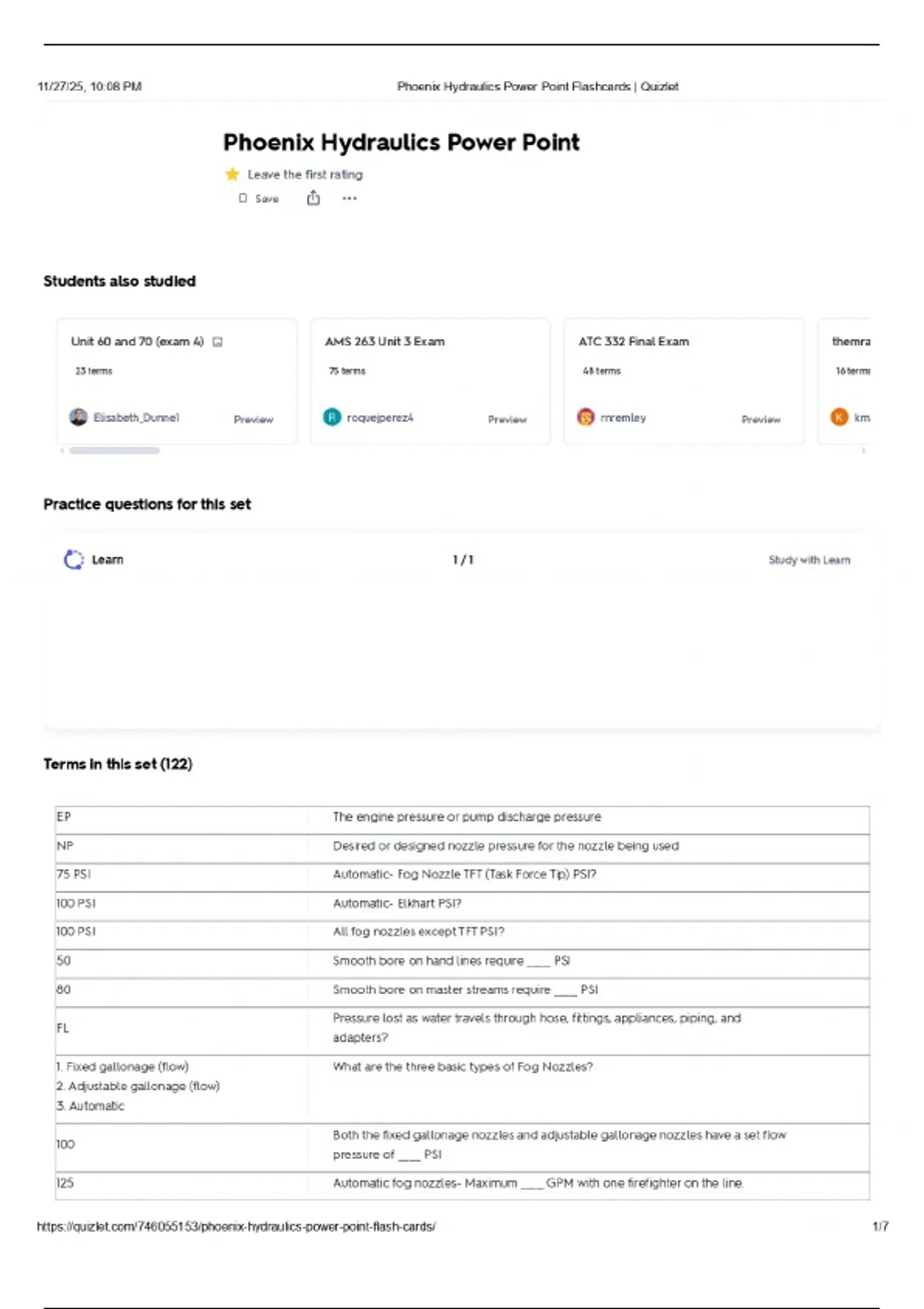
Task: Preview the ATC 332 Final Exam set
Action: 761,420
